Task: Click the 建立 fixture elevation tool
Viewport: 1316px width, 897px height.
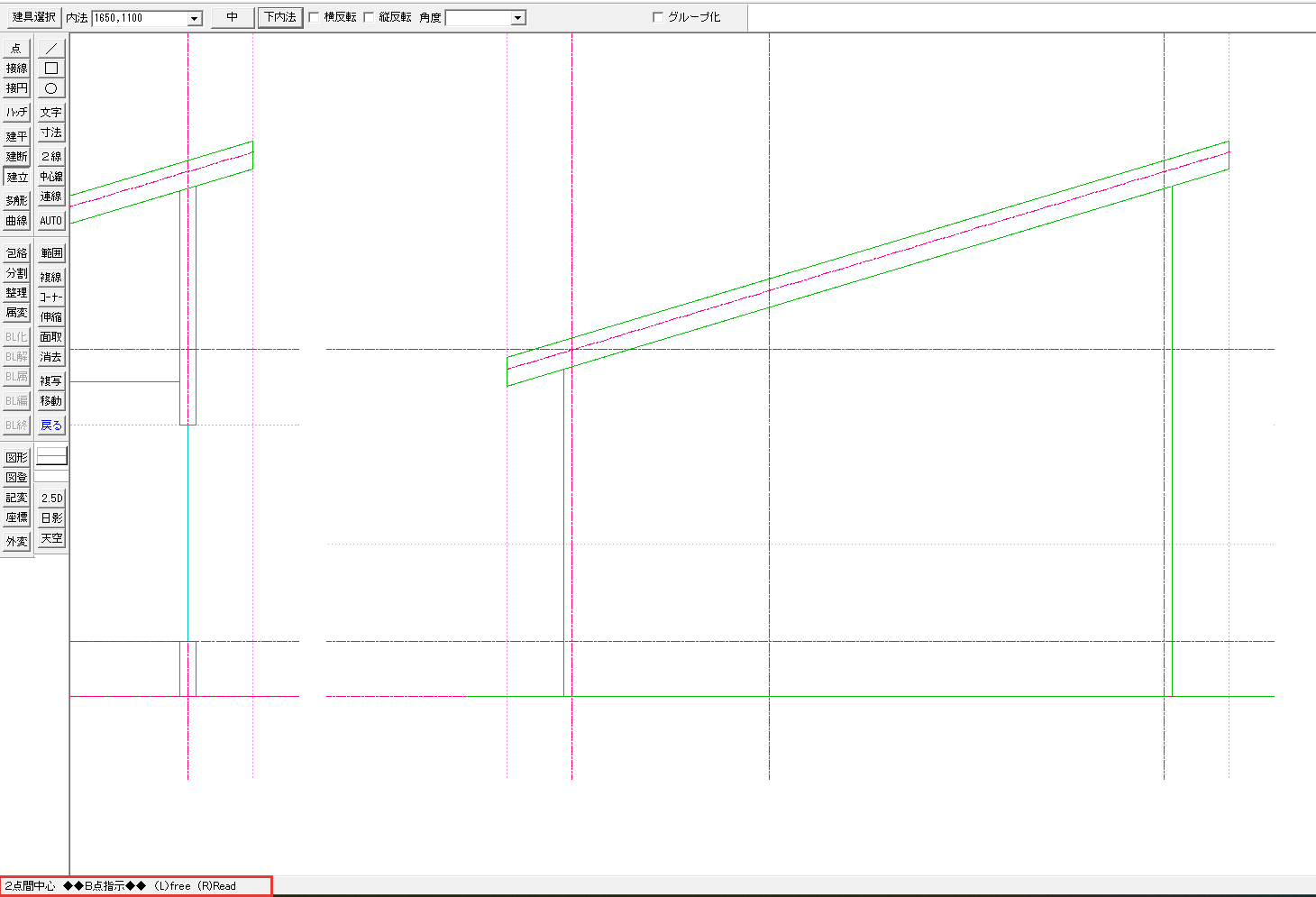Action: tap(17, 177)
